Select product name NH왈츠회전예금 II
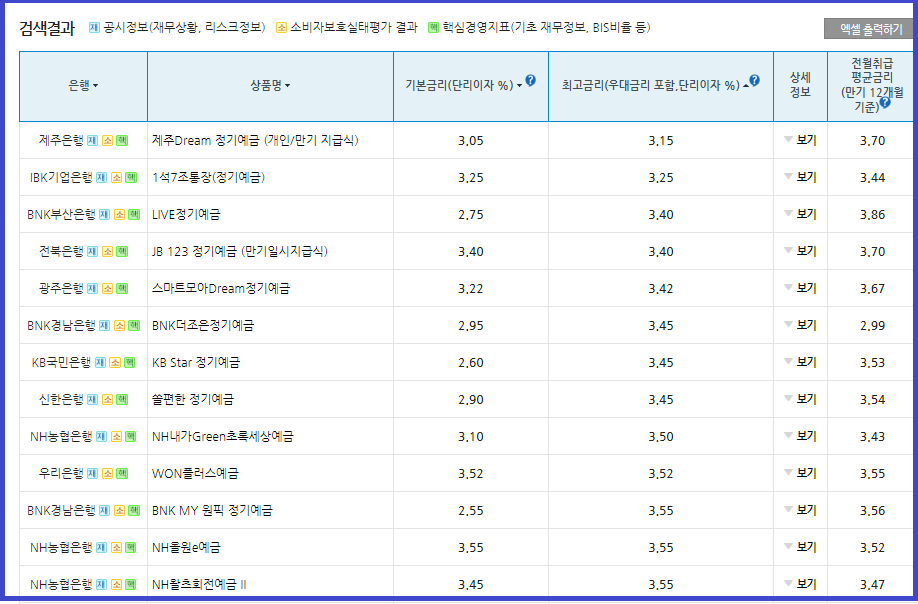 coord(199,584)
